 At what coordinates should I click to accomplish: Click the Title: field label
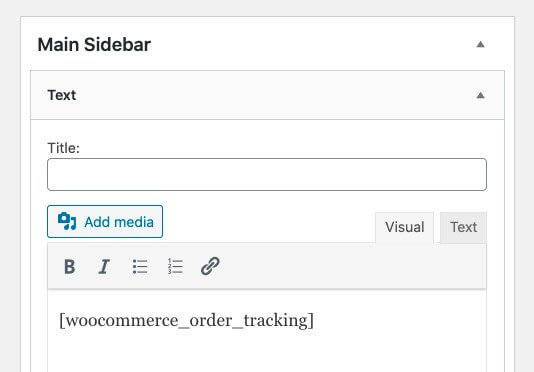(x=63, y=148)
